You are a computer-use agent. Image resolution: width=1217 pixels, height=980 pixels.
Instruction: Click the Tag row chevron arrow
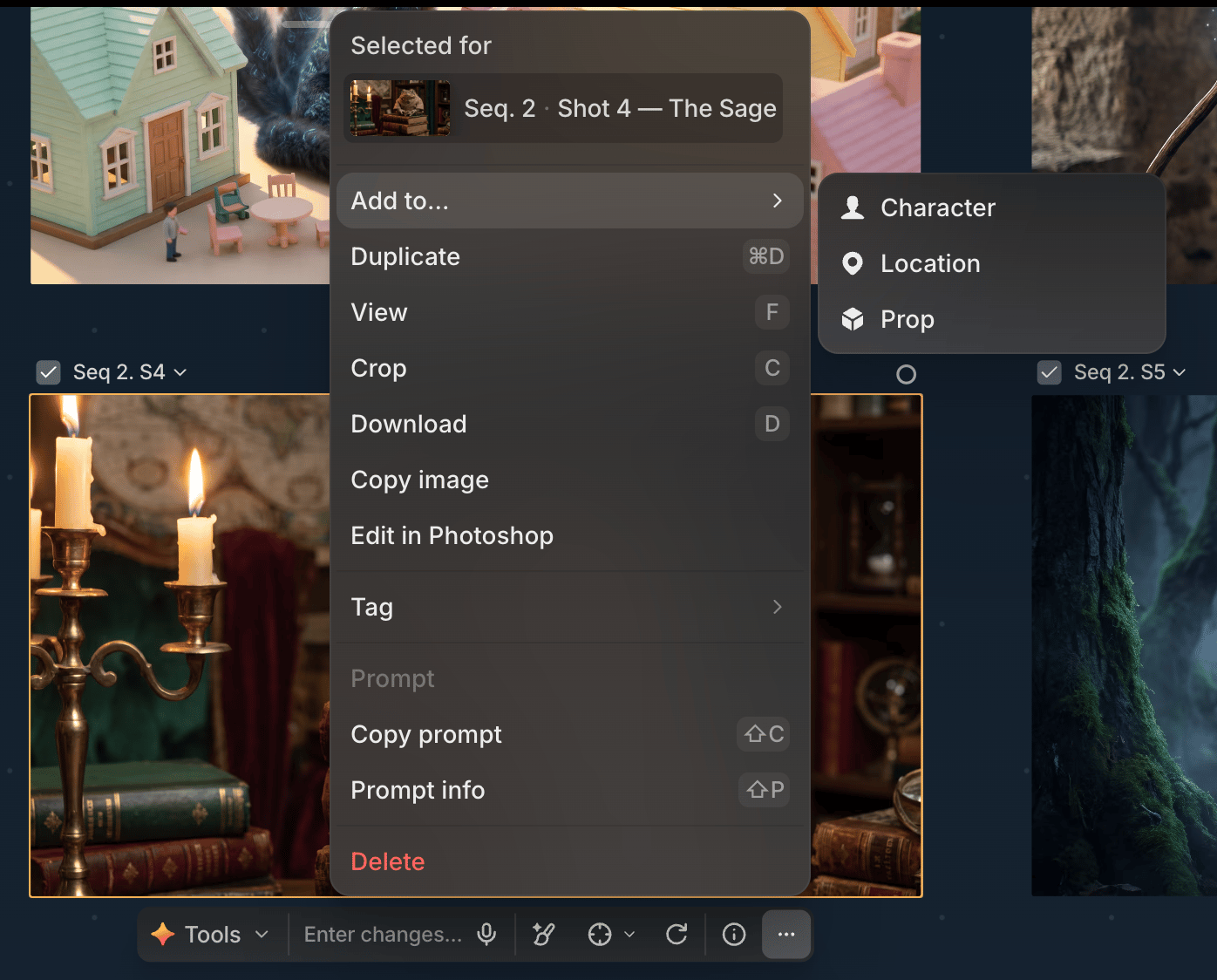click(x=777, y=607)
